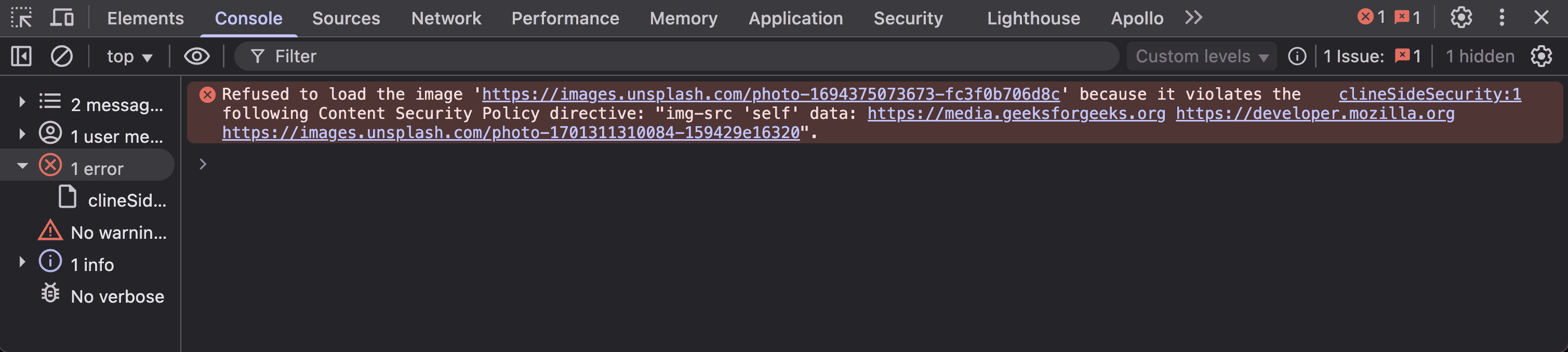Clear console with the ban icon
1568x352 pixels.
[61, 57]
